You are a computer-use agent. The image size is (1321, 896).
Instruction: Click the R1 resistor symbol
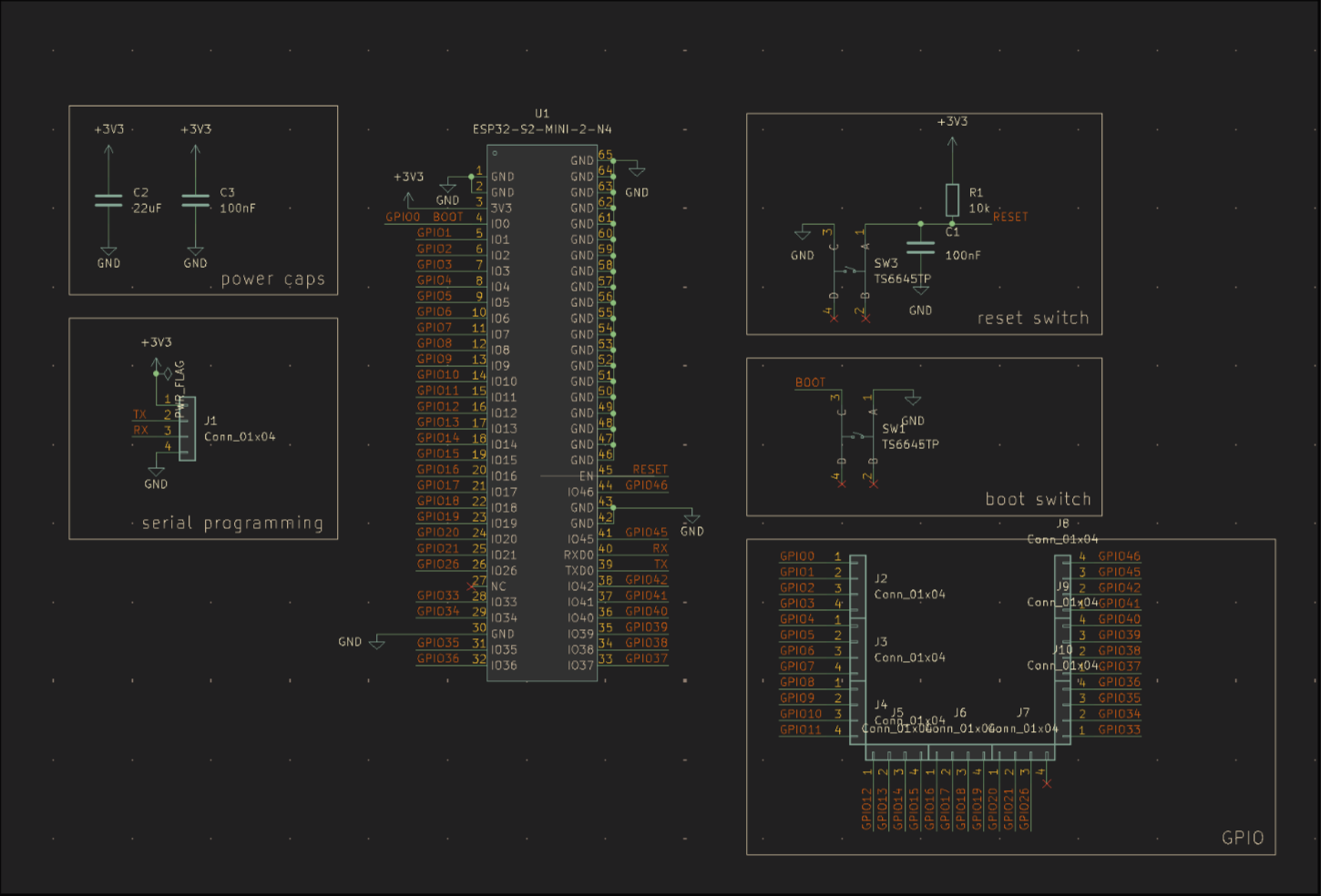(x=952, y=199)
